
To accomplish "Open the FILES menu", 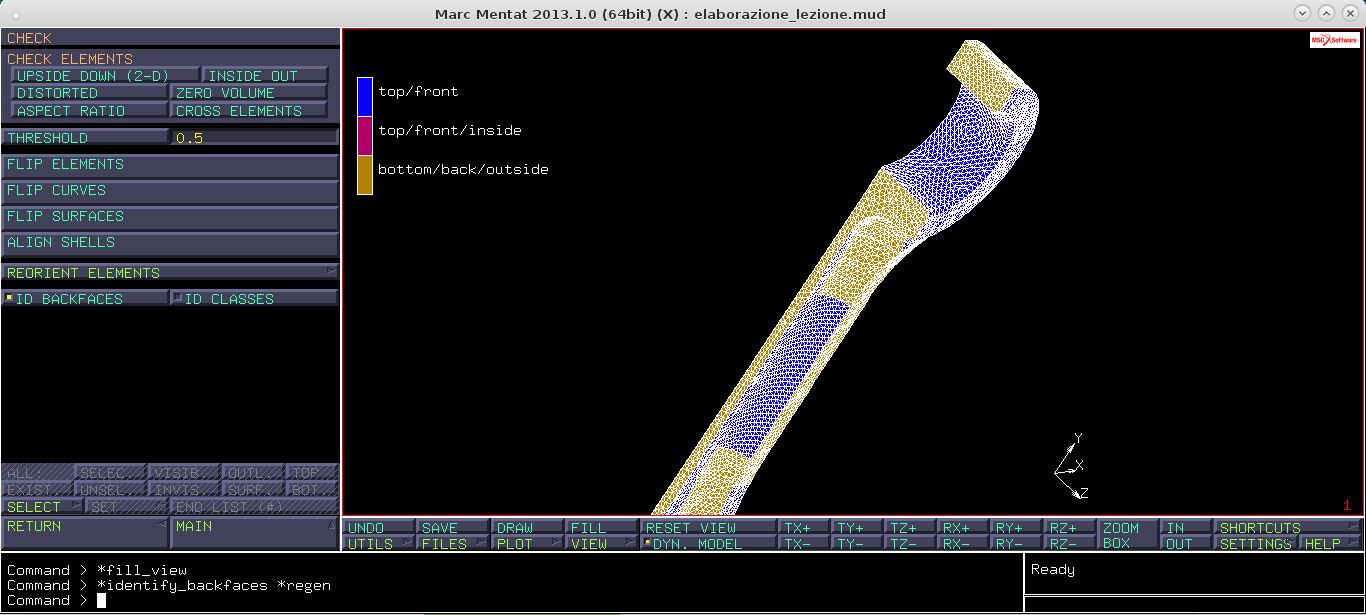I will click(x=454, y=544).
